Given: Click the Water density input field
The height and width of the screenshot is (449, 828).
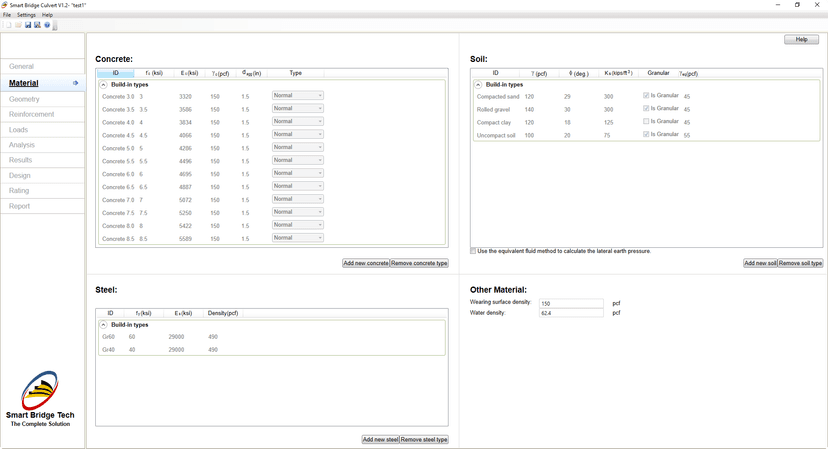Looking at the screenshot, I should 571,313.
